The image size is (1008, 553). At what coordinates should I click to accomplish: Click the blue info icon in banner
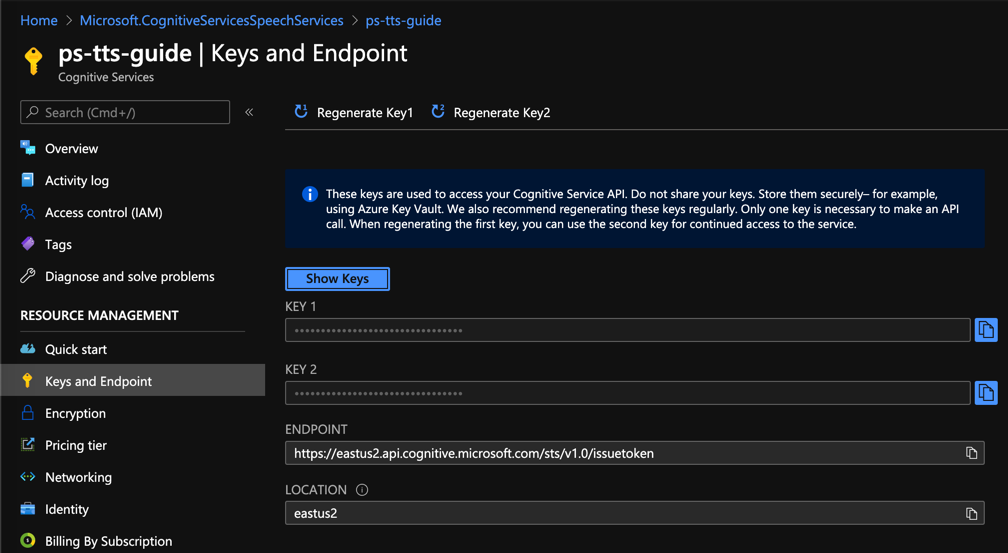pyautogui.click(x=310, y=194)
